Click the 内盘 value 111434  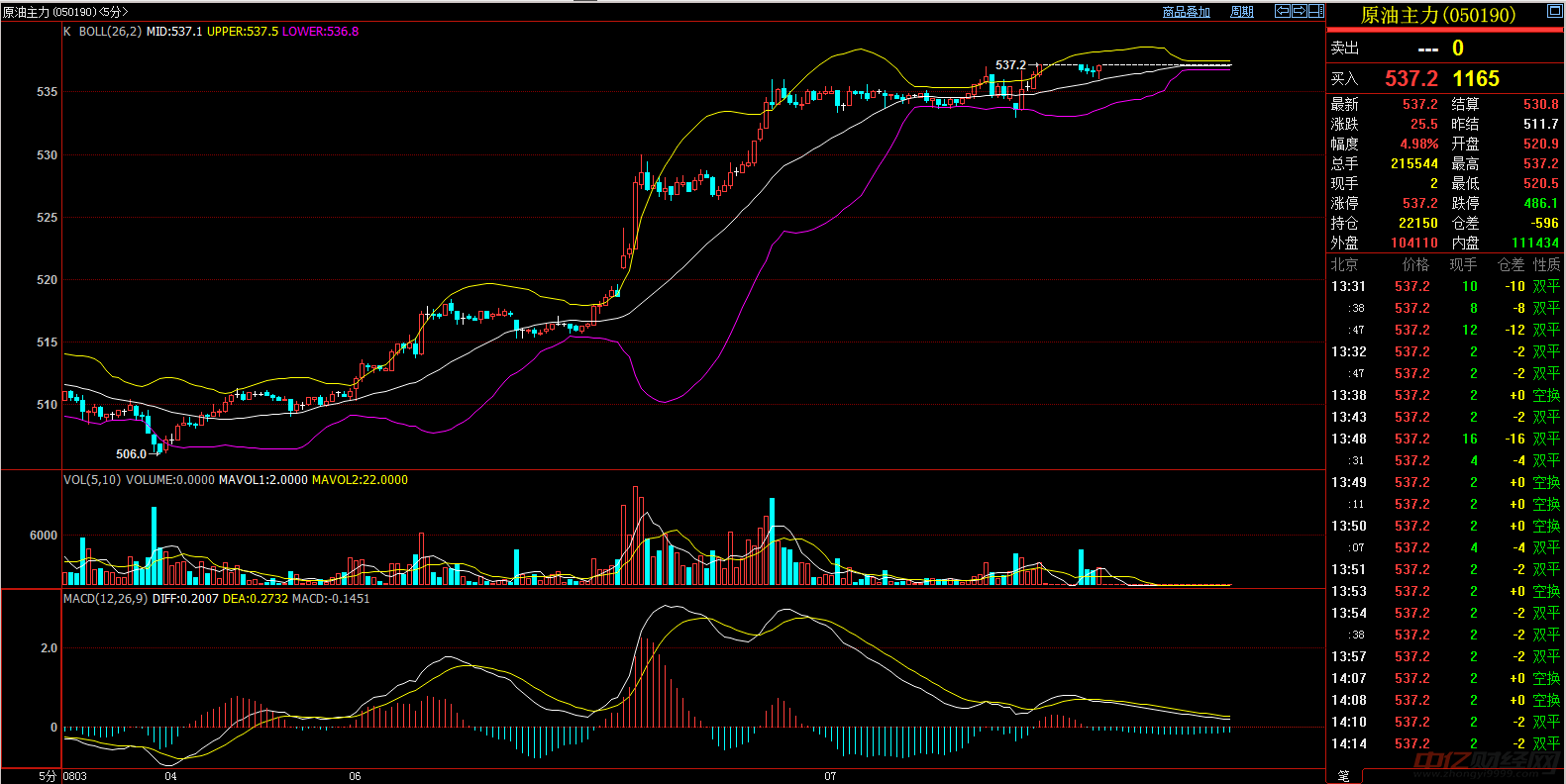pyautogui.click(x=1535, y=243)
